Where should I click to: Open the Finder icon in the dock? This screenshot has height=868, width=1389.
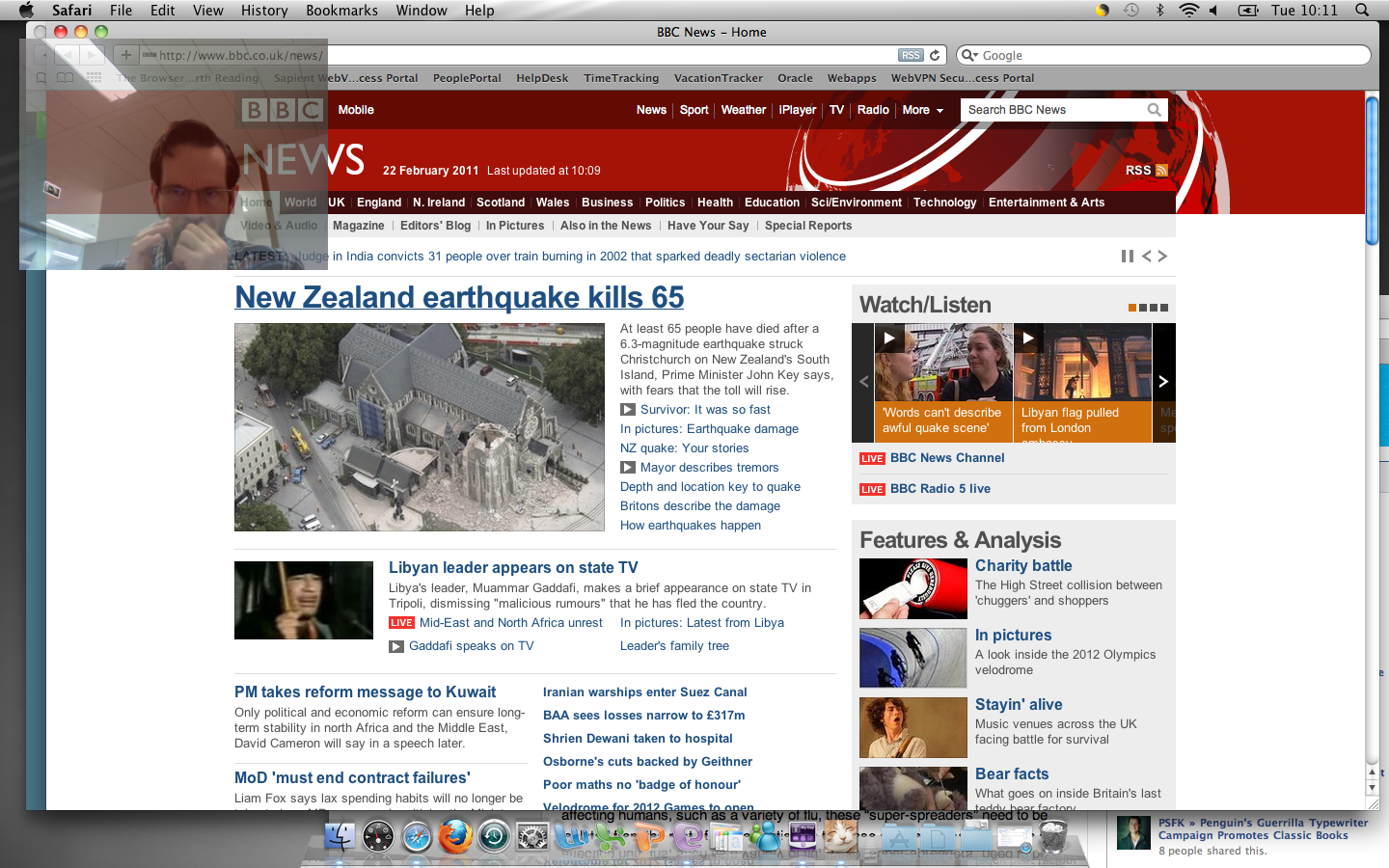[340, 837]
